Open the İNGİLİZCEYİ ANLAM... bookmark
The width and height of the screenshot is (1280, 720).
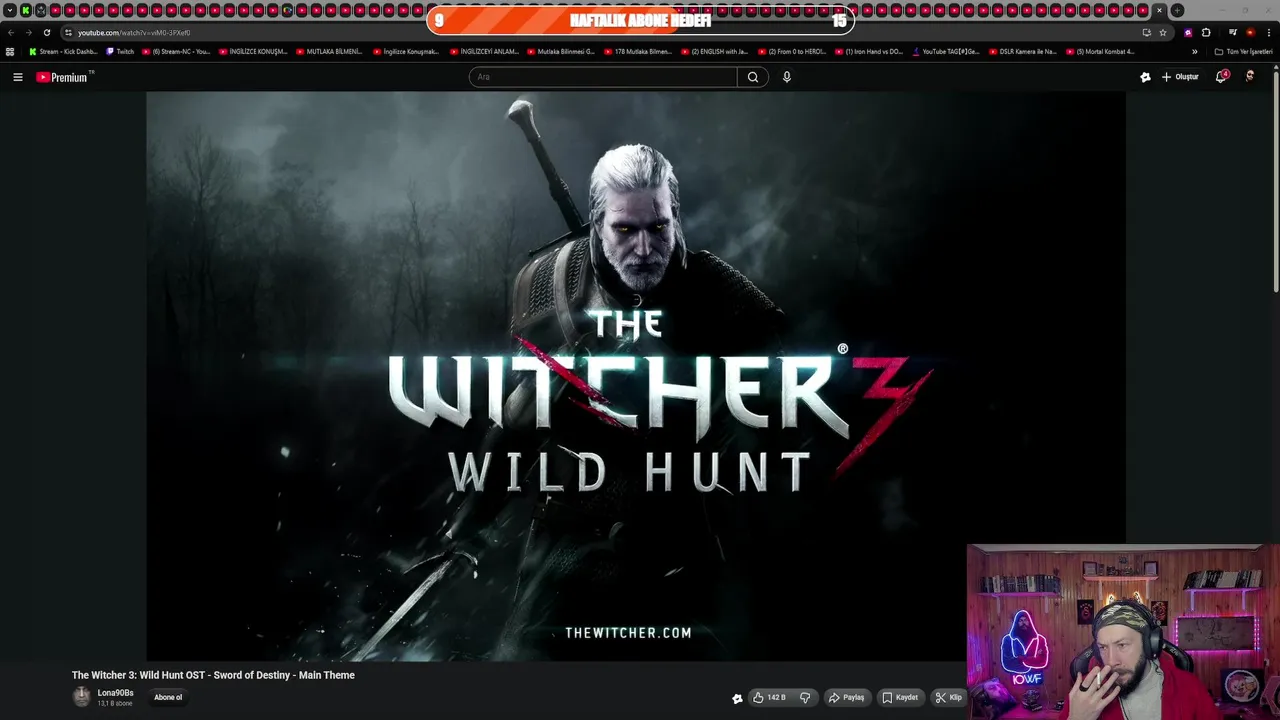(x=484, y=51)
